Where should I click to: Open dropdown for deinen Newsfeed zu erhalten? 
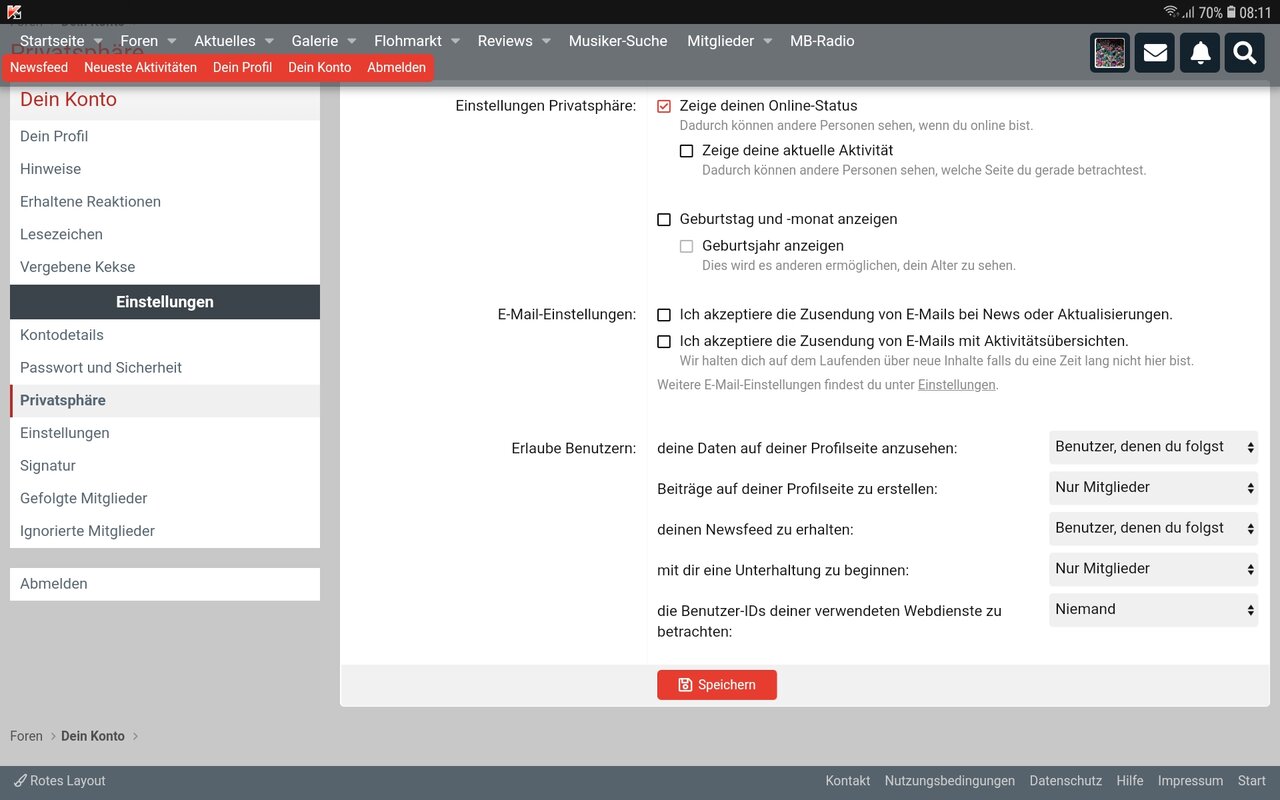pyautogui.click(x=1153, y=528)
